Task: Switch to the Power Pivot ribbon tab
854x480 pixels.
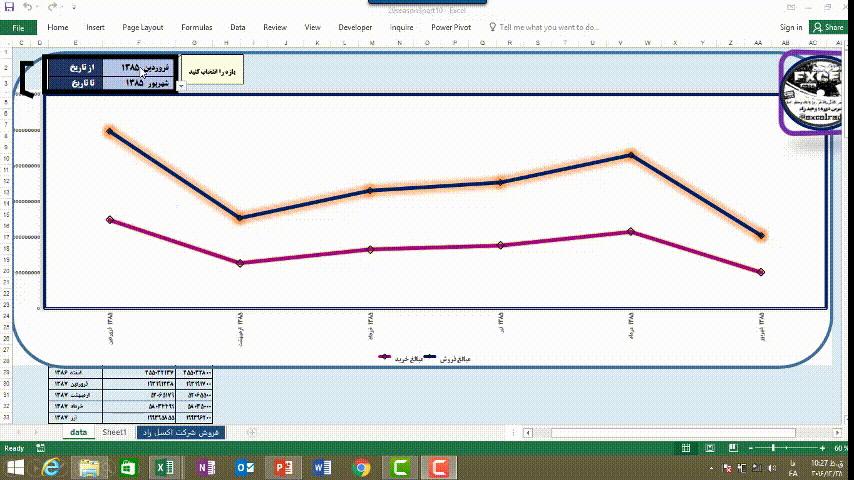Action: coord(451,27)
